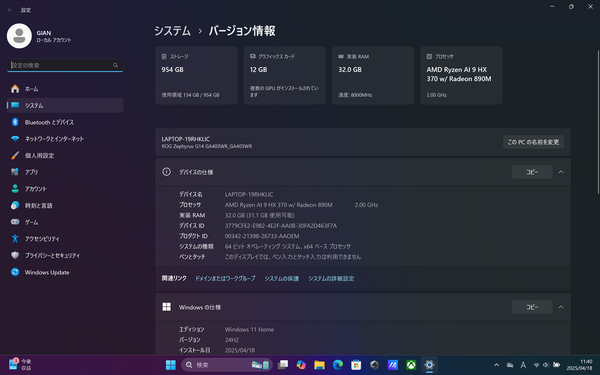
Task: Open システムの保護 link
Action: pos(282,279)
